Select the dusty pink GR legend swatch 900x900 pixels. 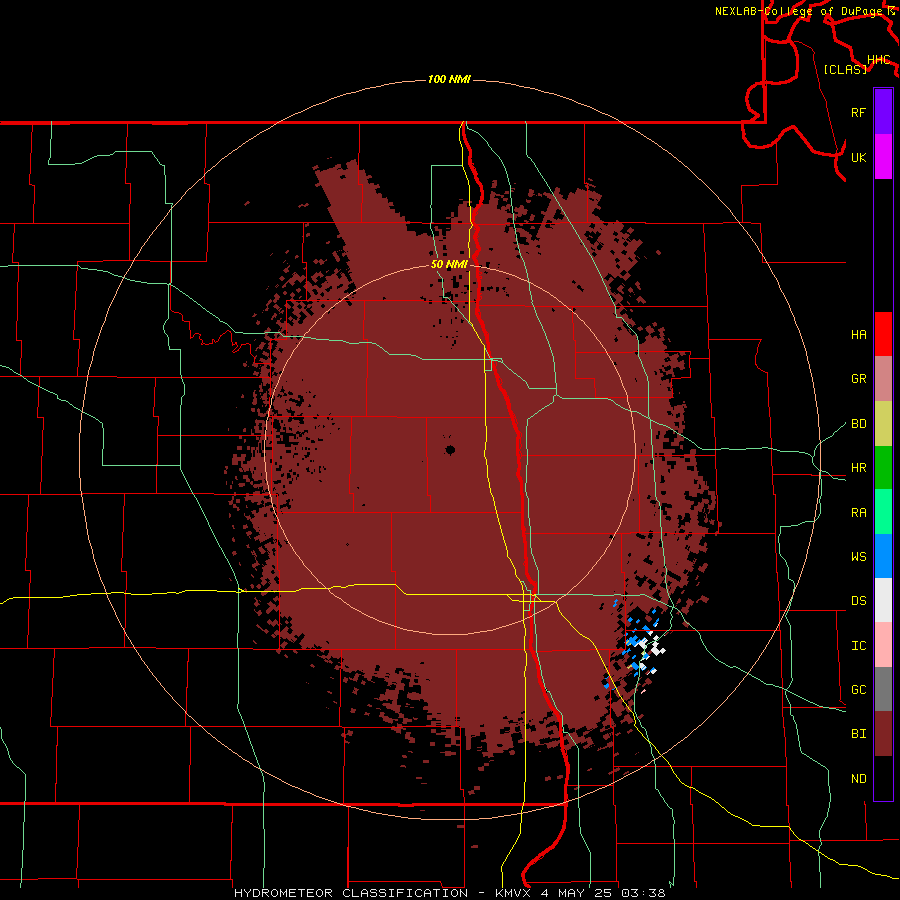tap(883, 378)
